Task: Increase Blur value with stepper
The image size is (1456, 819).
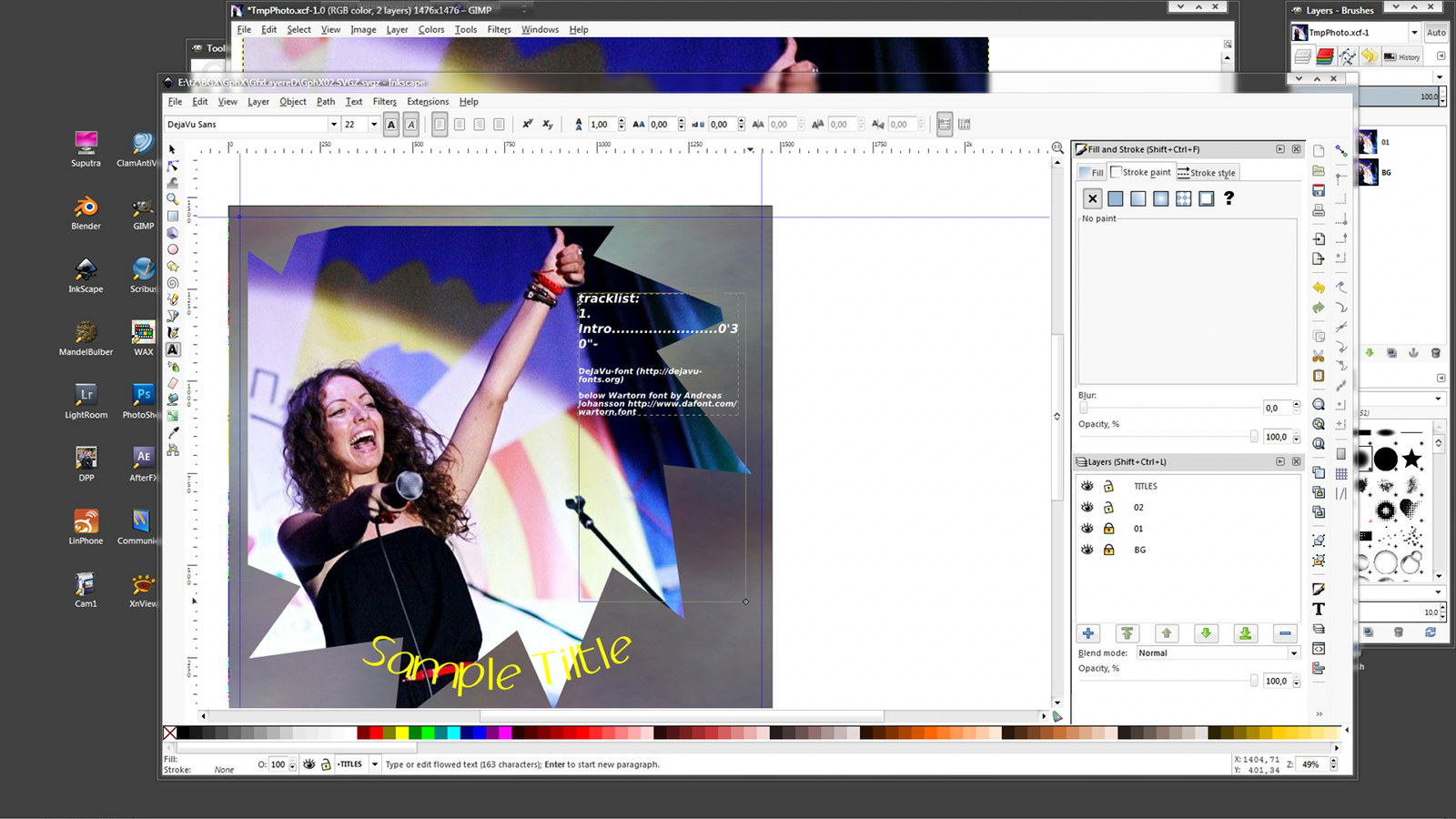Action: point(1297,404)
